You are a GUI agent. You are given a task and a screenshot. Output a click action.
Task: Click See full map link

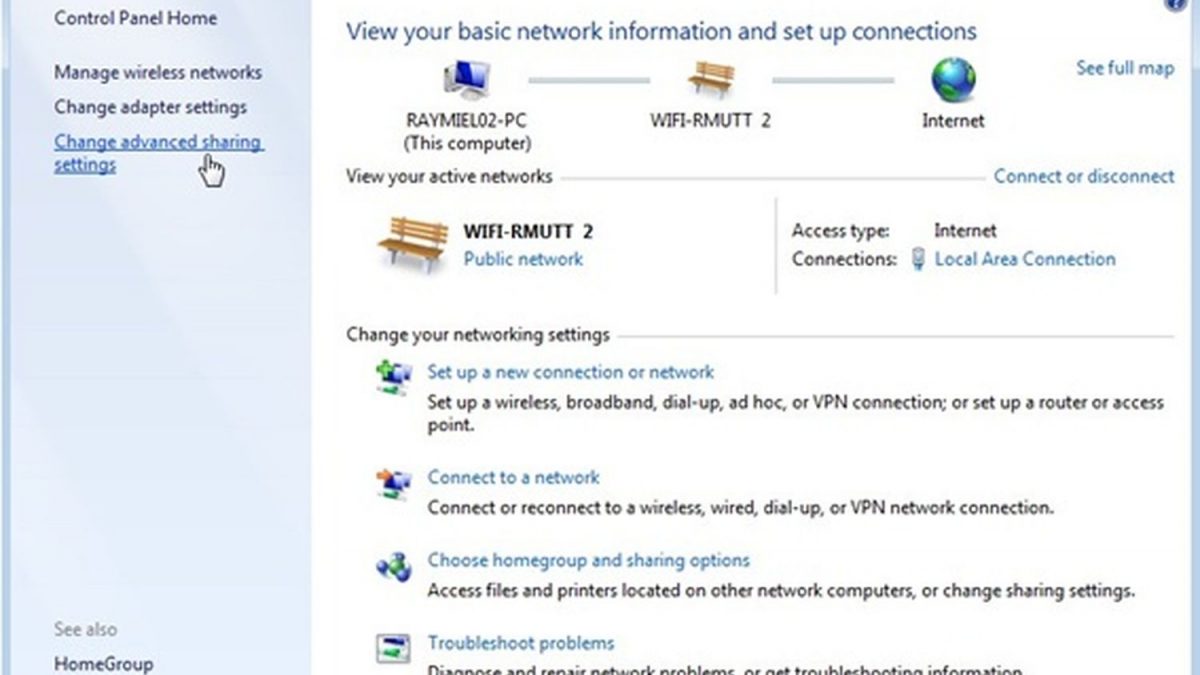pyautogui.click(x=1125, y=68)
